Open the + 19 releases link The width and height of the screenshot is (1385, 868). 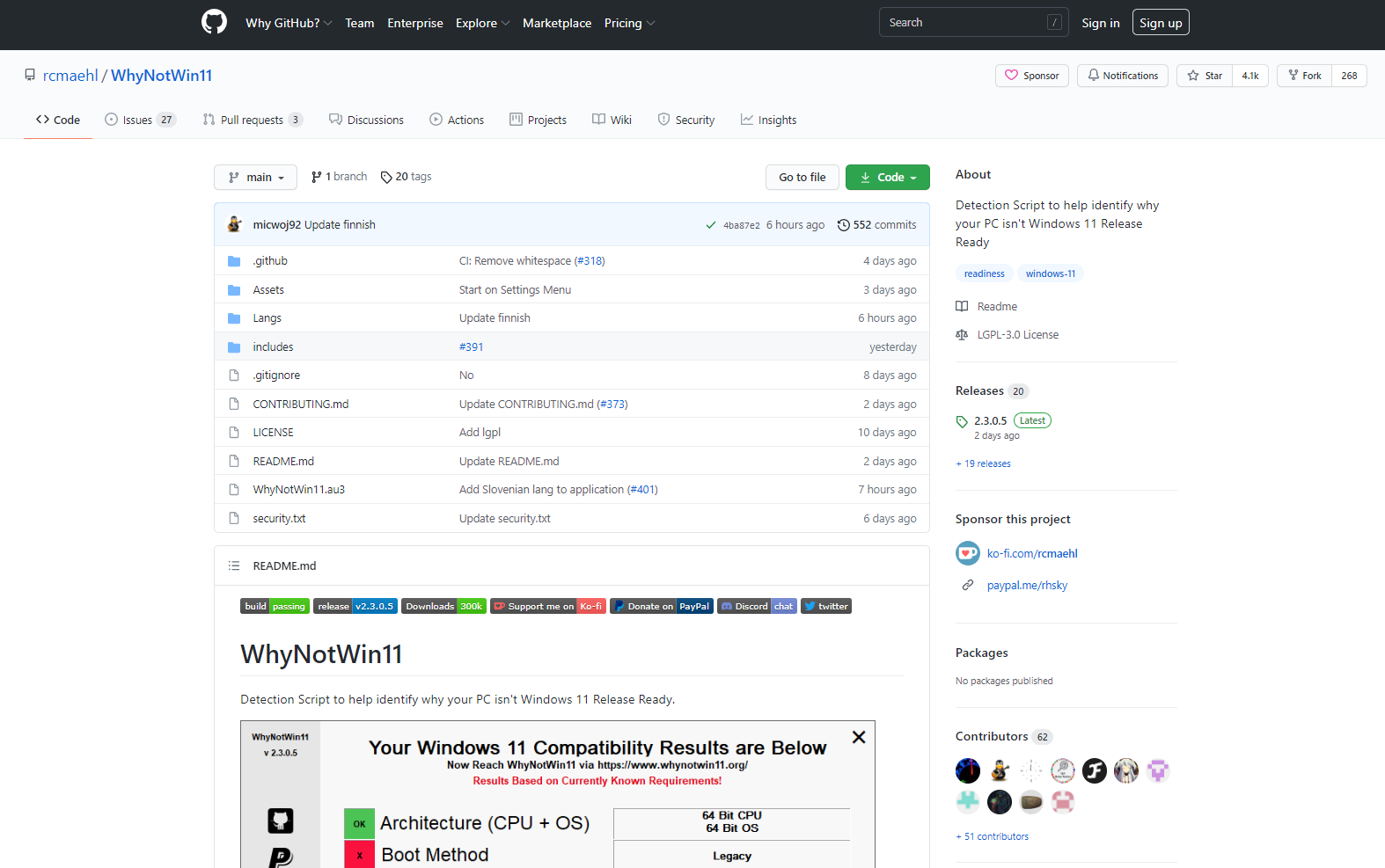point(983,463)
